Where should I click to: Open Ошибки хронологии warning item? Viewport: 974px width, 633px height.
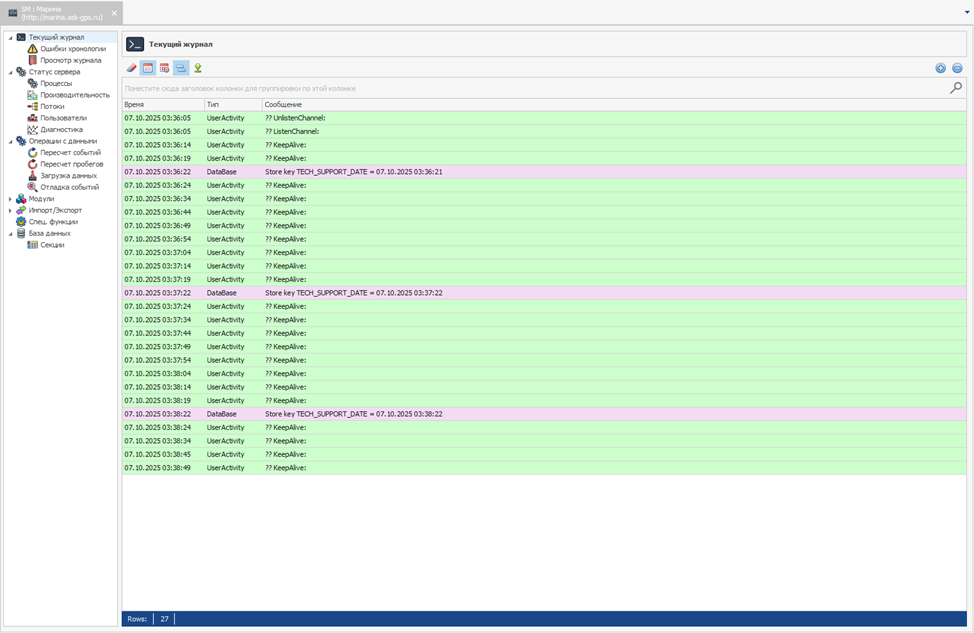[72, 49]
